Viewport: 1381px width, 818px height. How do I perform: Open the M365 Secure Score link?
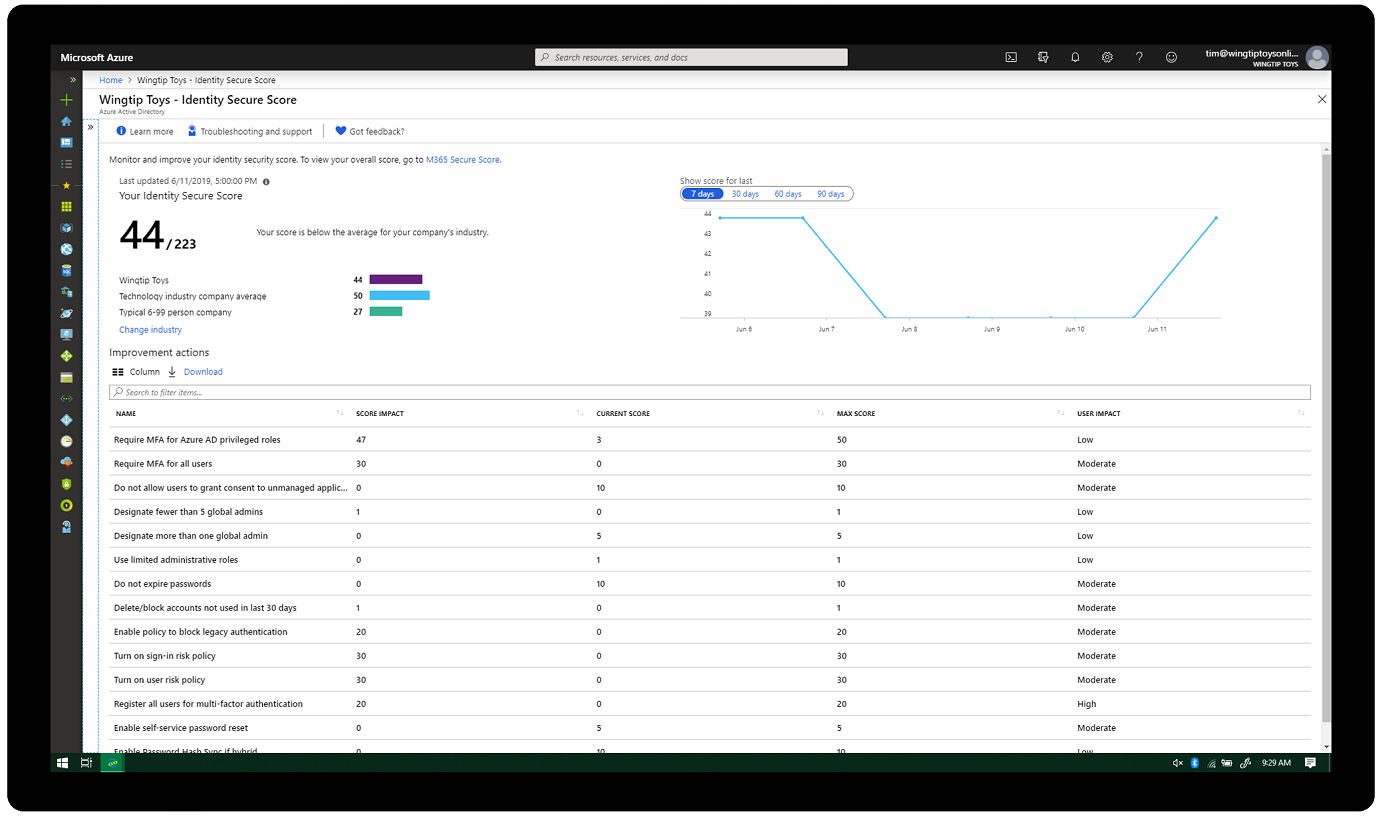[462, 158]
